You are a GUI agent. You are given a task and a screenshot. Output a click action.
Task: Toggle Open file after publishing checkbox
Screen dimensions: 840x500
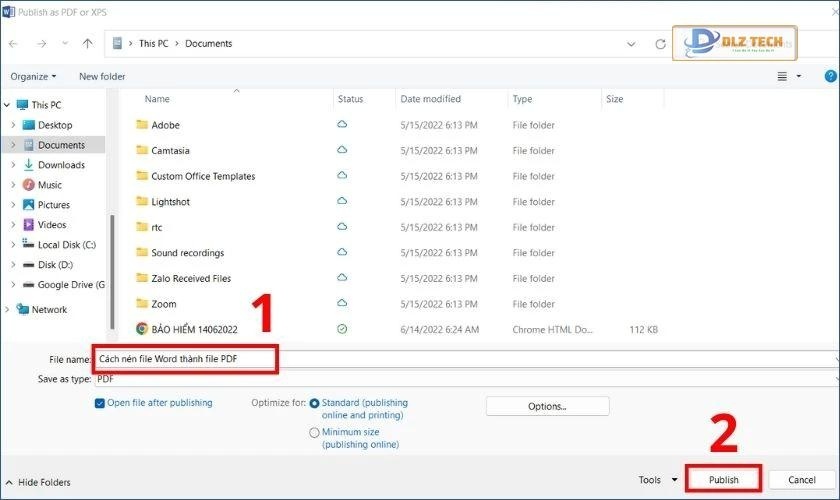click(100, 403)
